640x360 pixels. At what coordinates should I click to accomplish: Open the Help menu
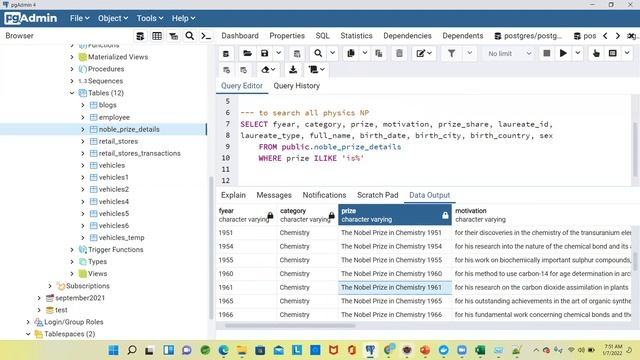[183, 18]
